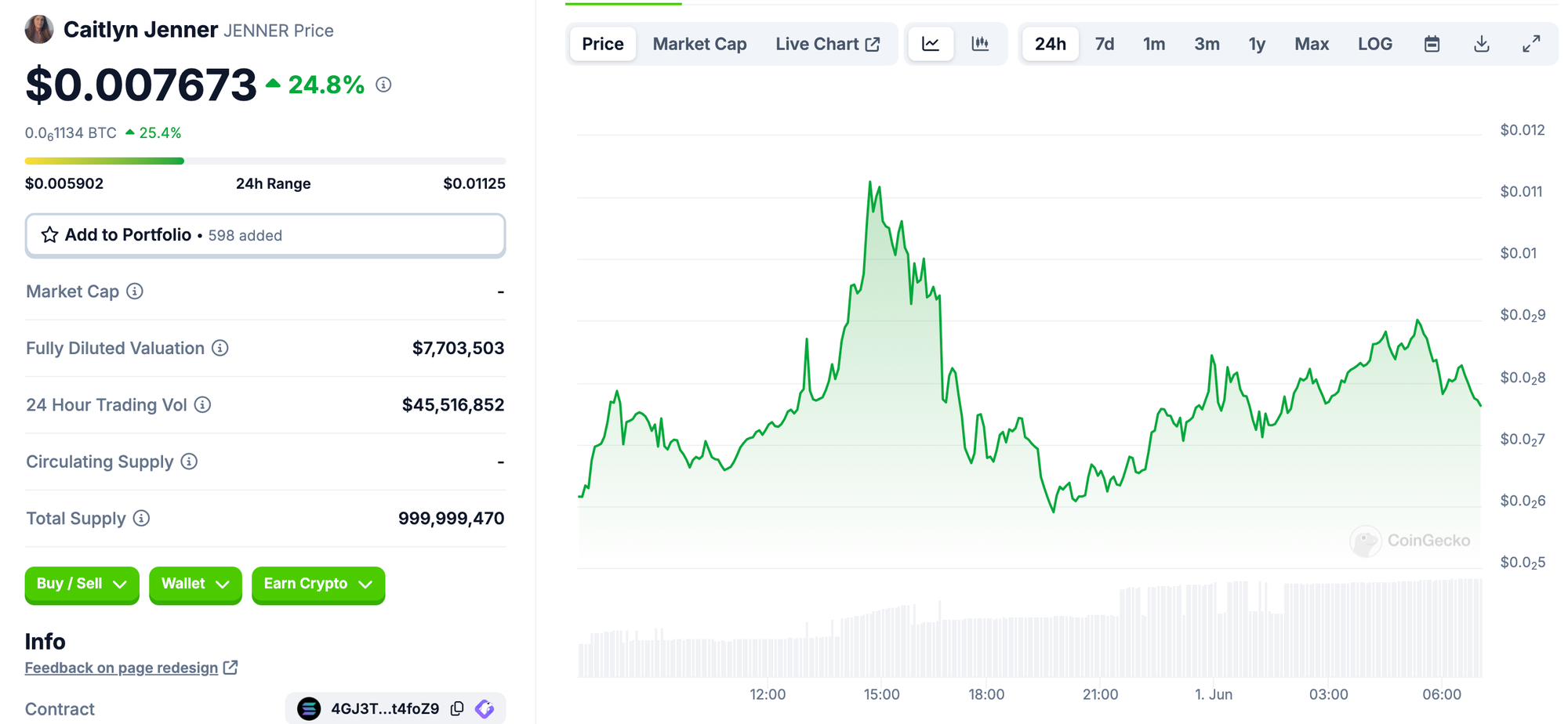
Task: Open the Live Chart link
Action: point(827,44)
